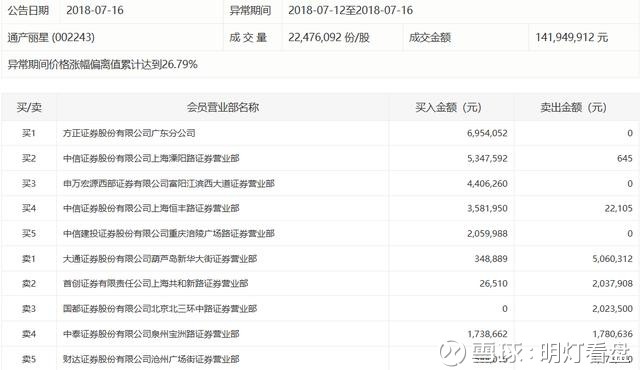Click the stock name 通产丽星 (002243)
640x370 pixels.
[51, 38]
